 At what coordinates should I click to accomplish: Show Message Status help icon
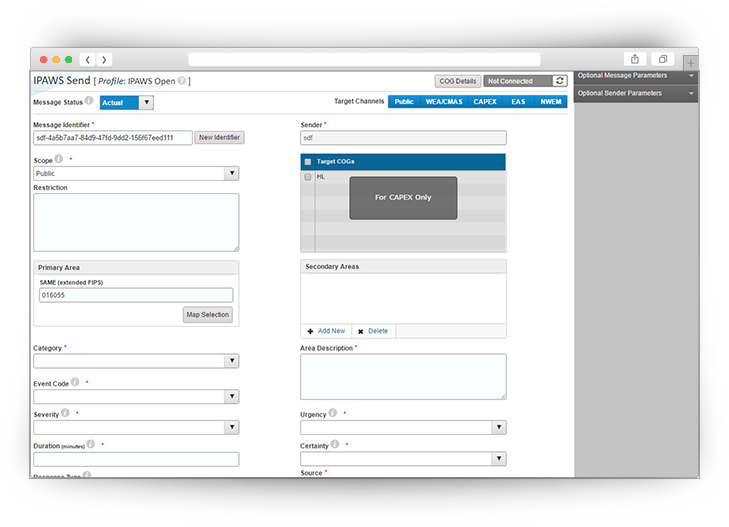pos(89,101)
